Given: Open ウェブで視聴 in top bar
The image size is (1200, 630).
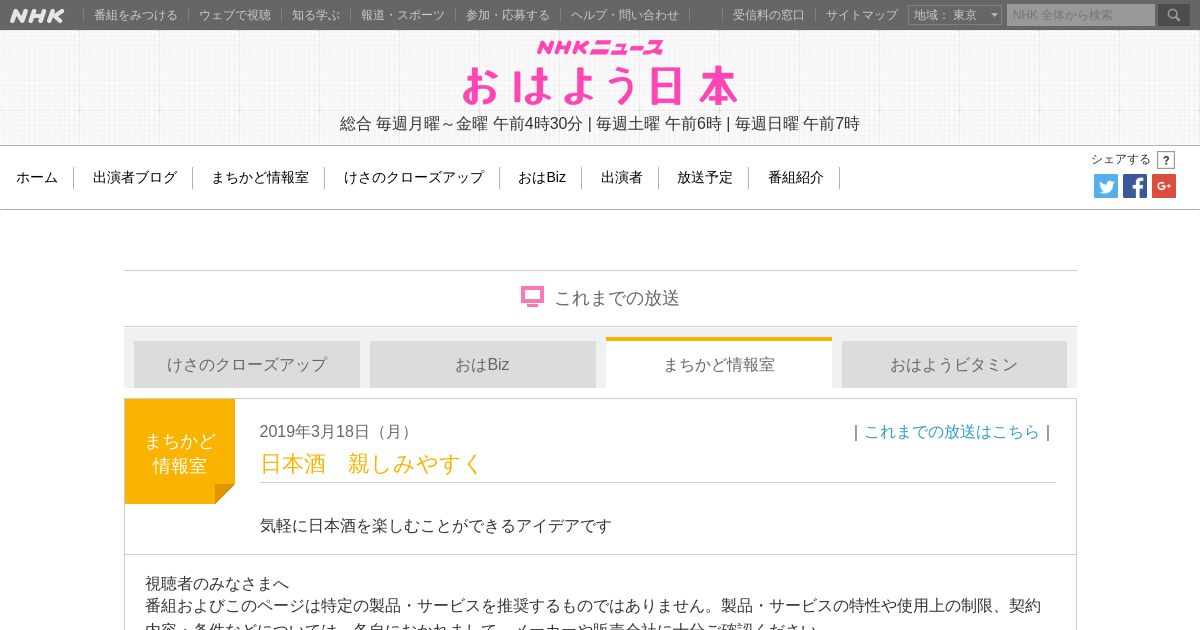Looking at the screenshot, I should click(235, 15).
